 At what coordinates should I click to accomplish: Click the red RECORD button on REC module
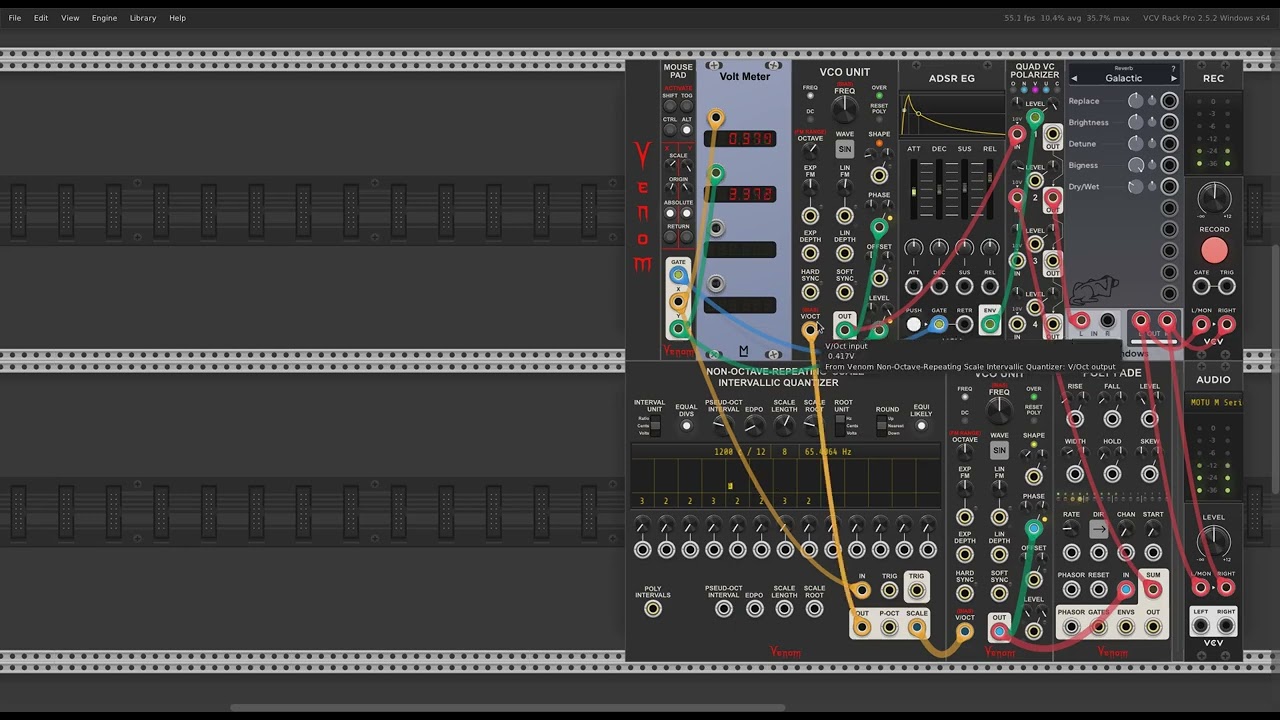[1214, 250]
